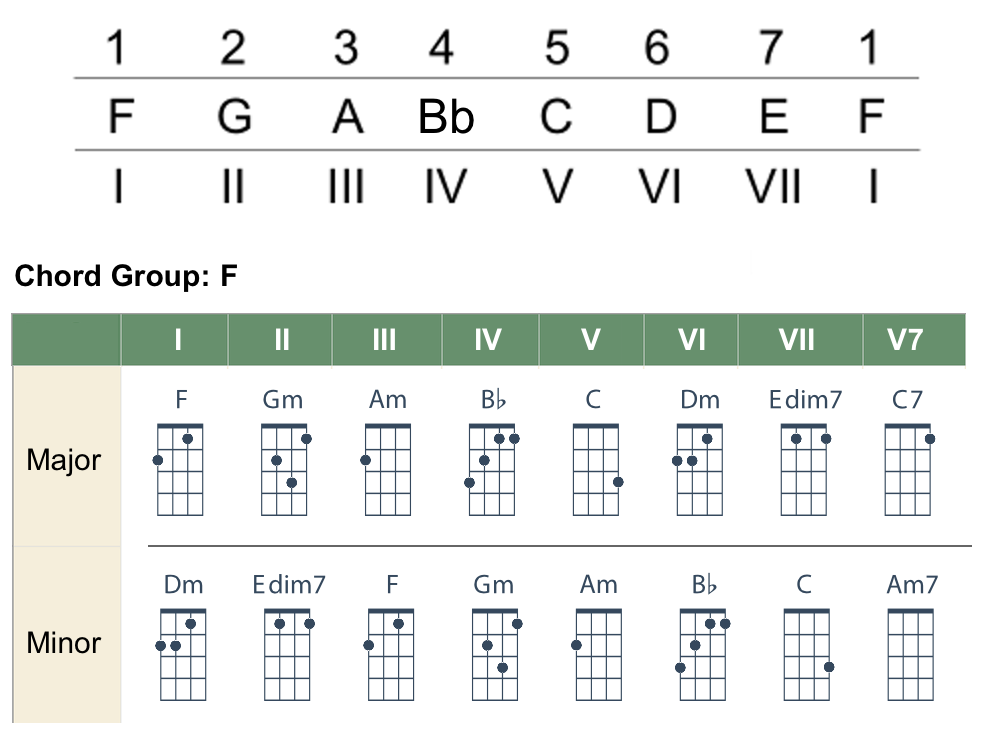The height and width of the screenshot is (740, 987).
Task: Click the Gm chord diagram in Minor row
Action: [495, 654]
